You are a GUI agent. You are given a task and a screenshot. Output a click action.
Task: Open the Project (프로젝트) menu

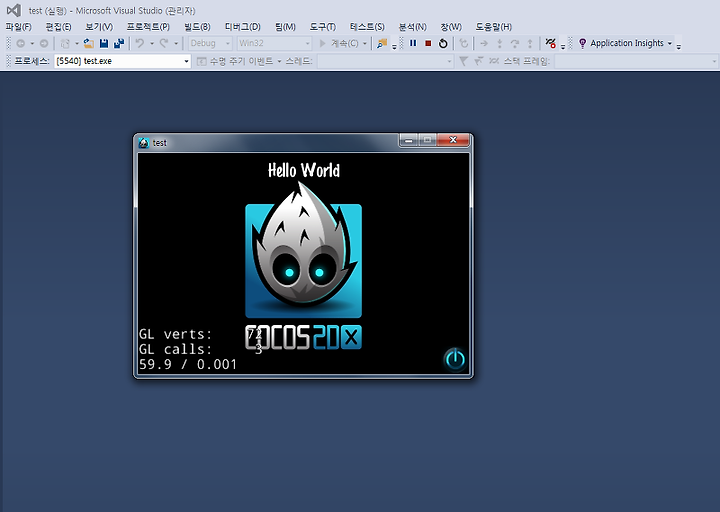point(148,27)
